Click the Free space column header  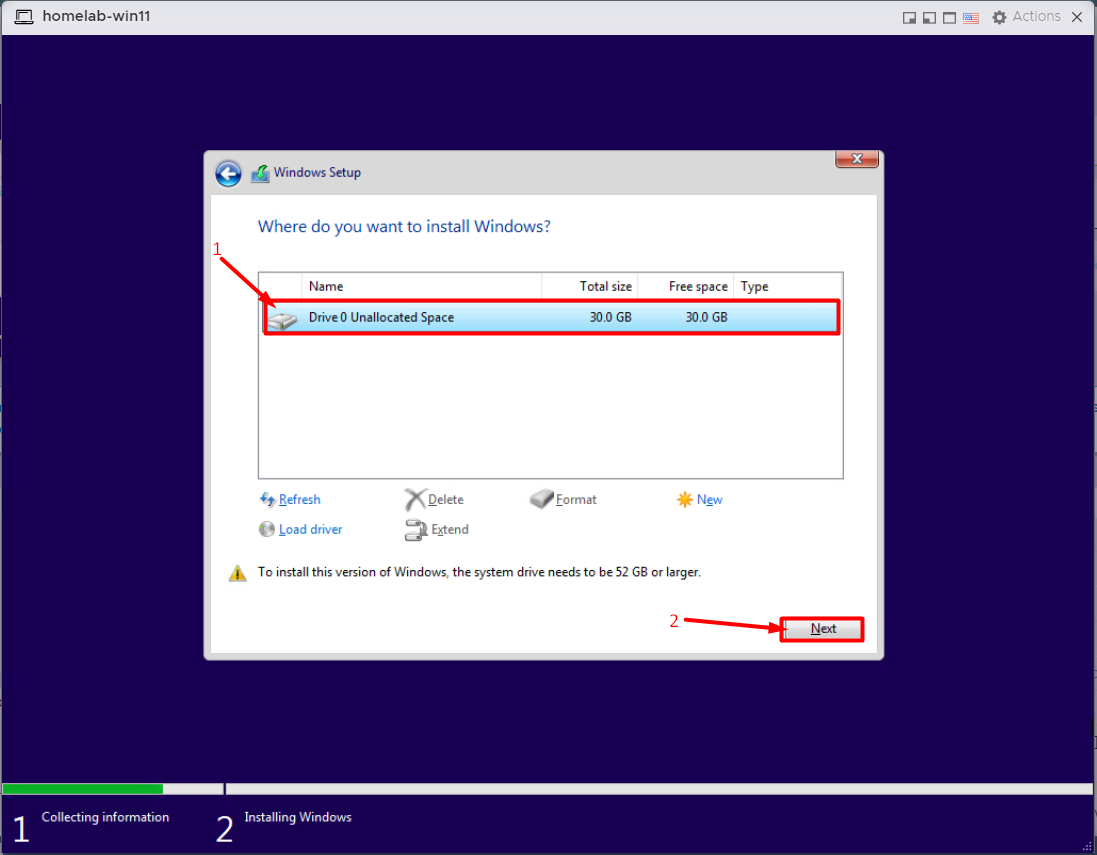tap(686, 286)
